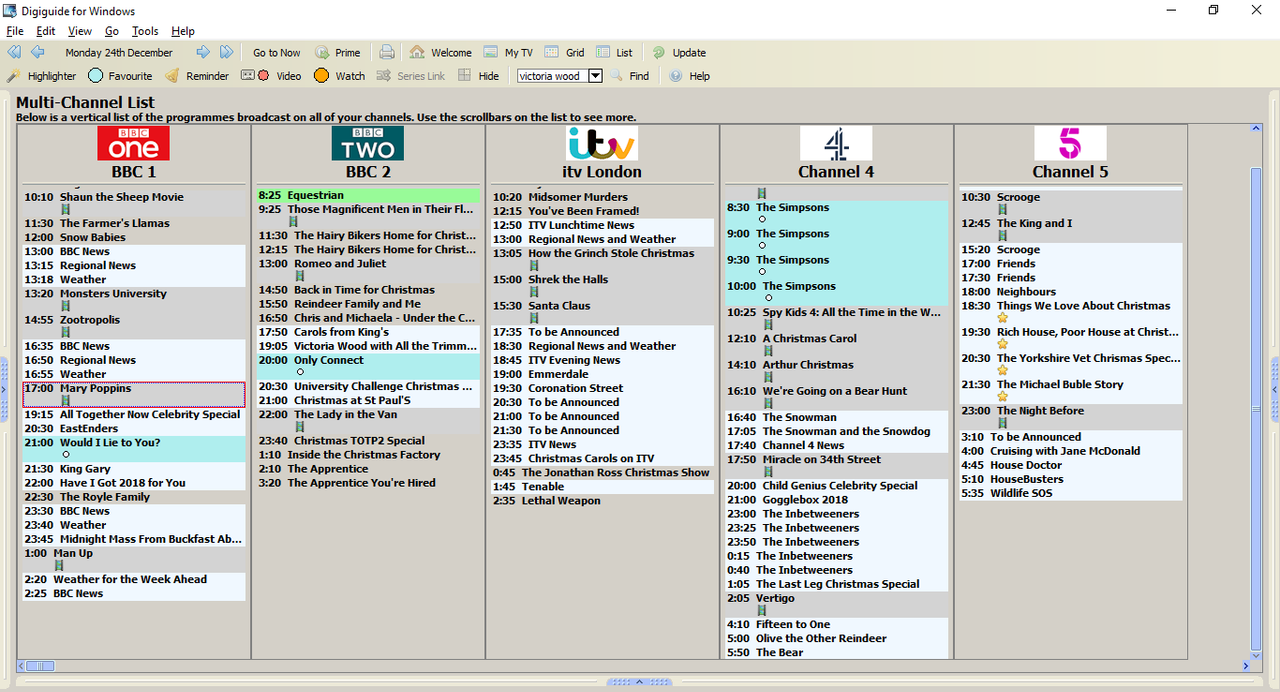Screen dimensions: 1280x692
Task: Select The Lady in the Van
Action: [368, 420]
